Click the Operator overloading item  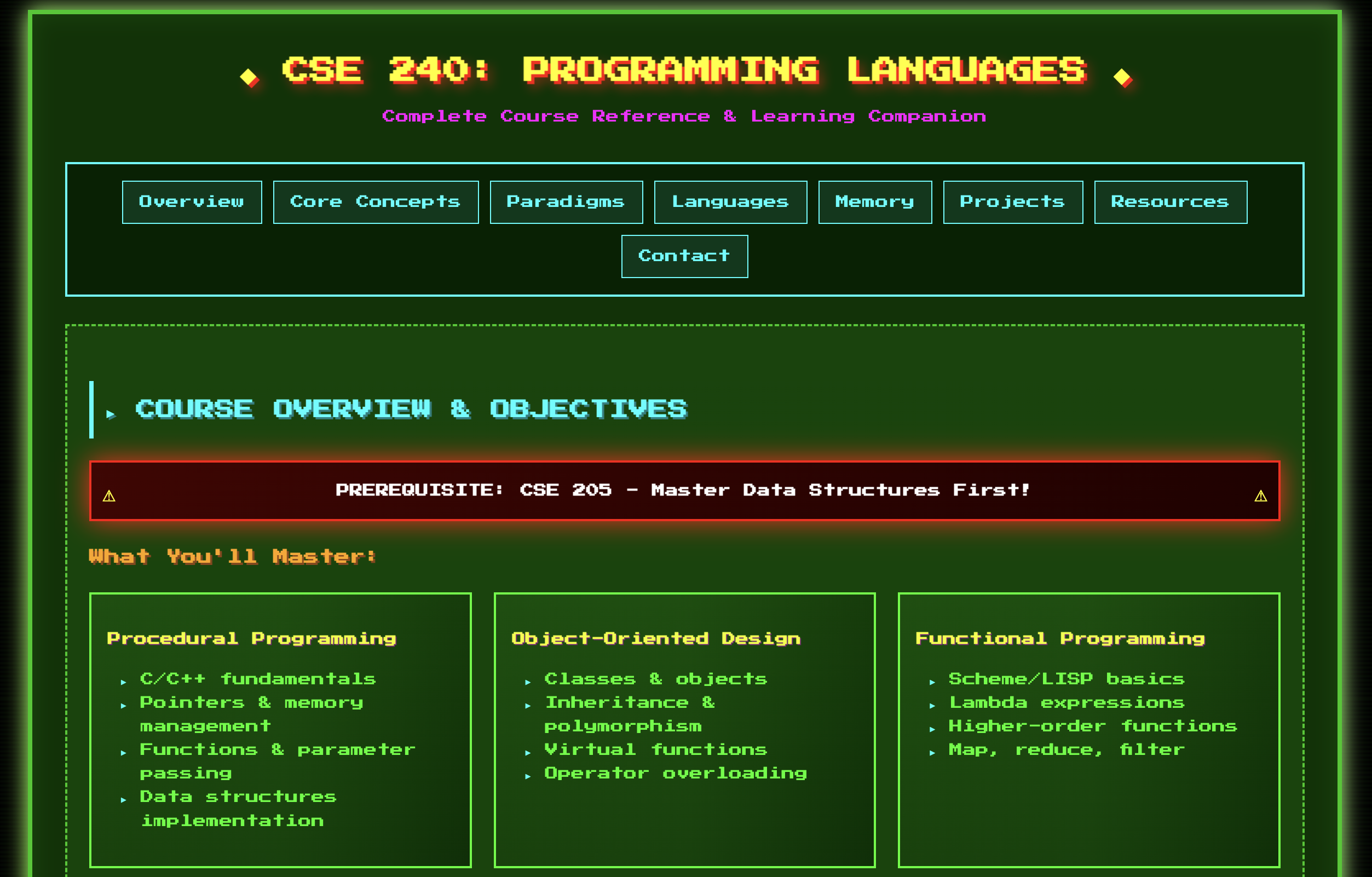[676, 774]
